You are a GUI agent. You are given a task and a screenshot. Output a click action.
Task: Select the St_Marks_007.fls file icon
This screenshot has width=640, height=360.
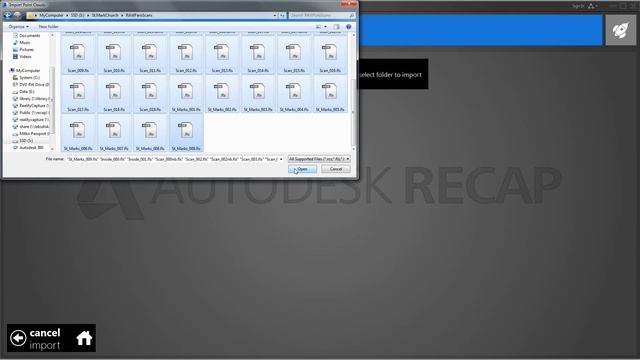coord(114,131)
